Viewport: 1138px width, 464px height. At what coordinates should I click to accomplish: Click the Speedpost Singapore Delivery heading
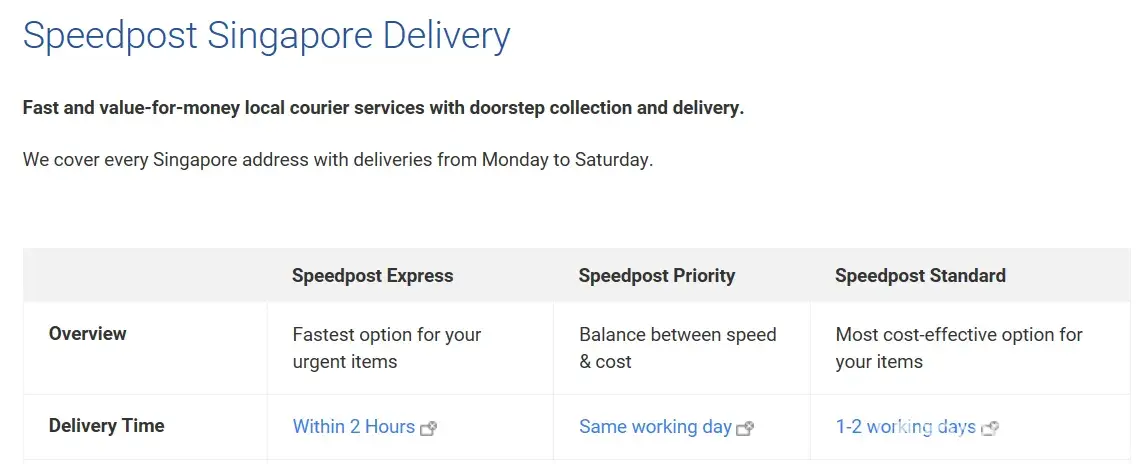[266, 36]
